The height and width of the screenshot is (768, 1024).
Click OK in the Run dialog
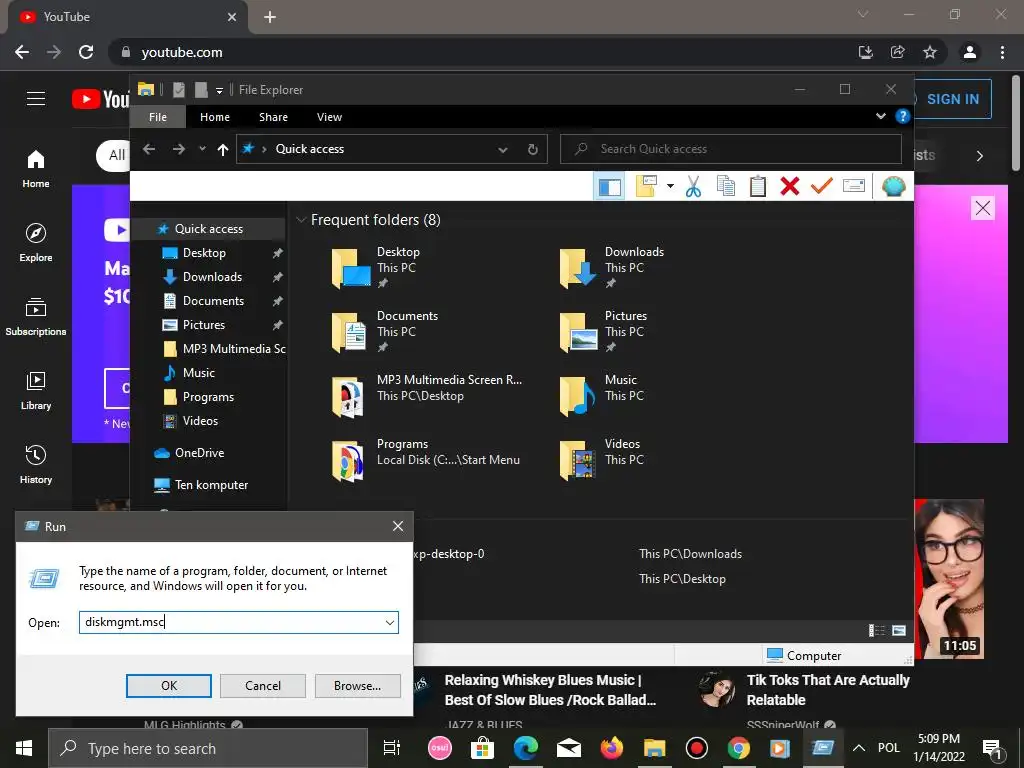click(x=168, y=686)
